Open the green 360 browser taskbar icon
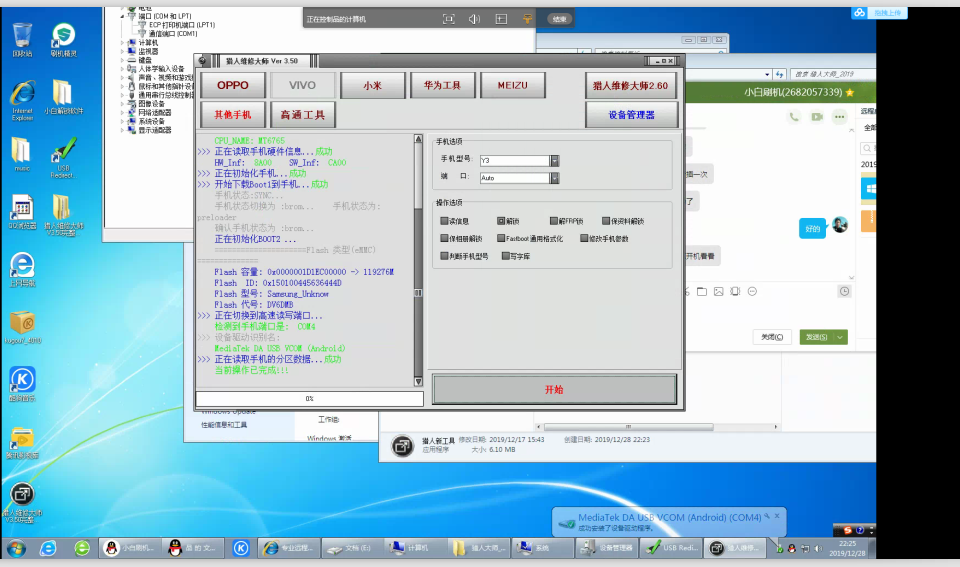 click(x=82, y=548)
